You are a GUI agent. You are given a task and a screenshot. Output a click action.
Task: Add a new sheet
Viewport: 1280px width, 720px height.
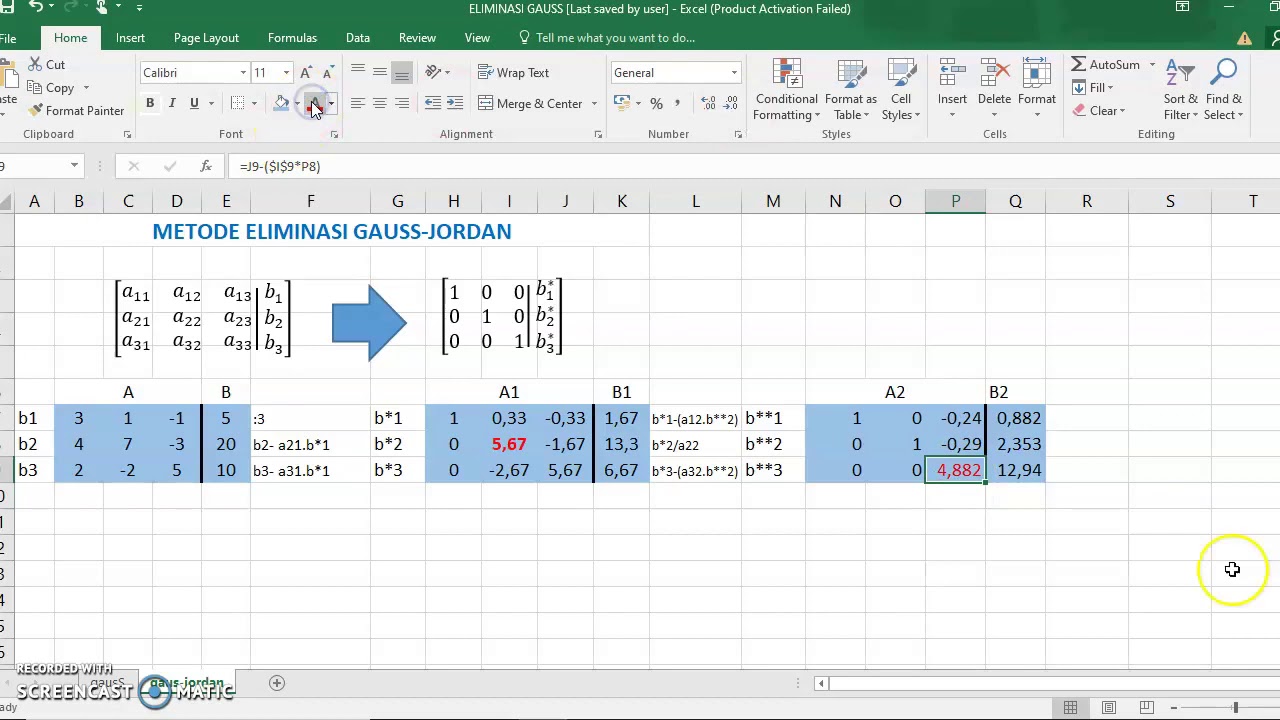click(277, 683)
